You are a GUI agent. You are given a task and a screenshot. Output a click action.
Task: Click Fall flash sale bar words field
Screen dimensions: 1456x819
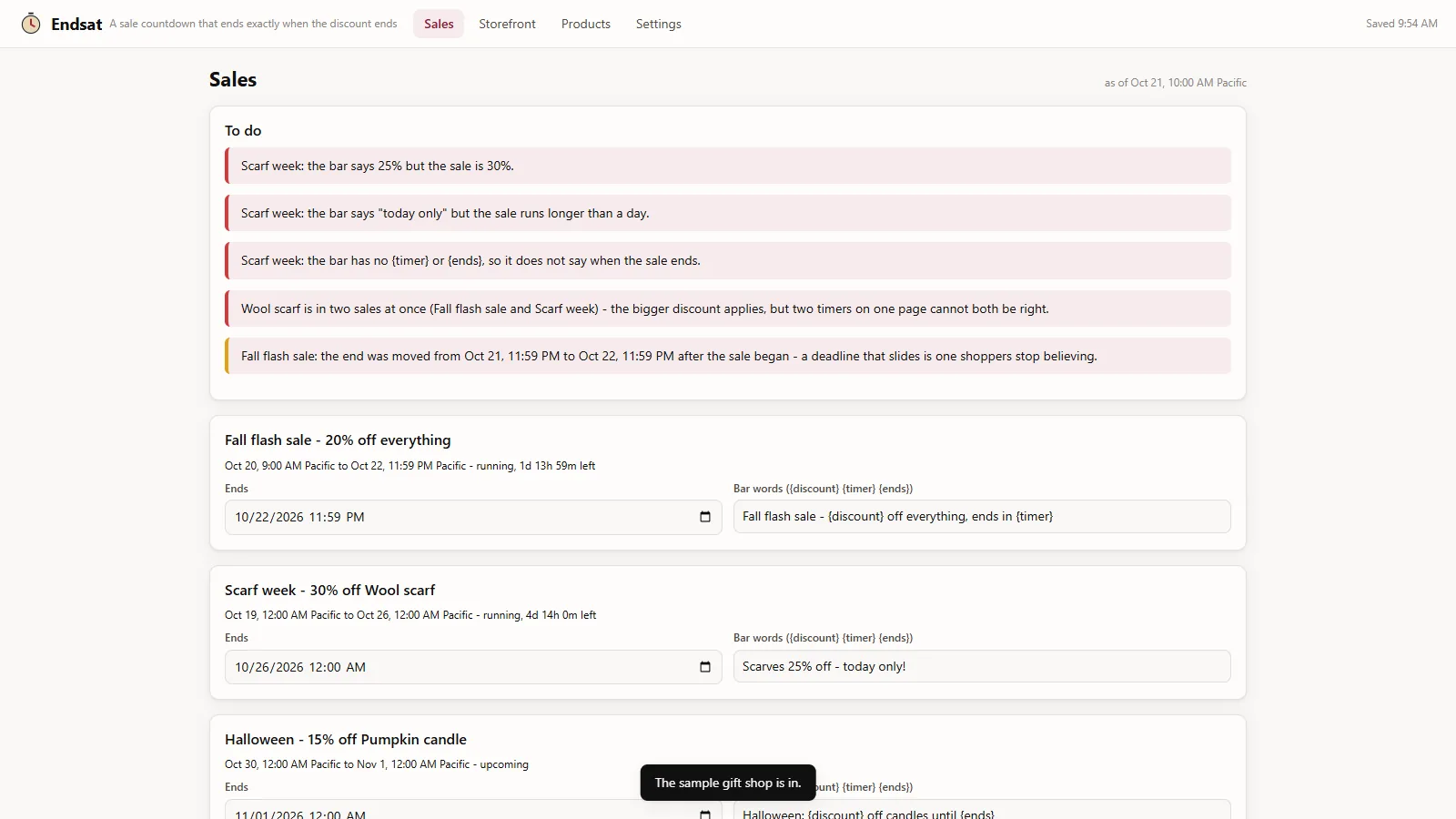(982, 516)
